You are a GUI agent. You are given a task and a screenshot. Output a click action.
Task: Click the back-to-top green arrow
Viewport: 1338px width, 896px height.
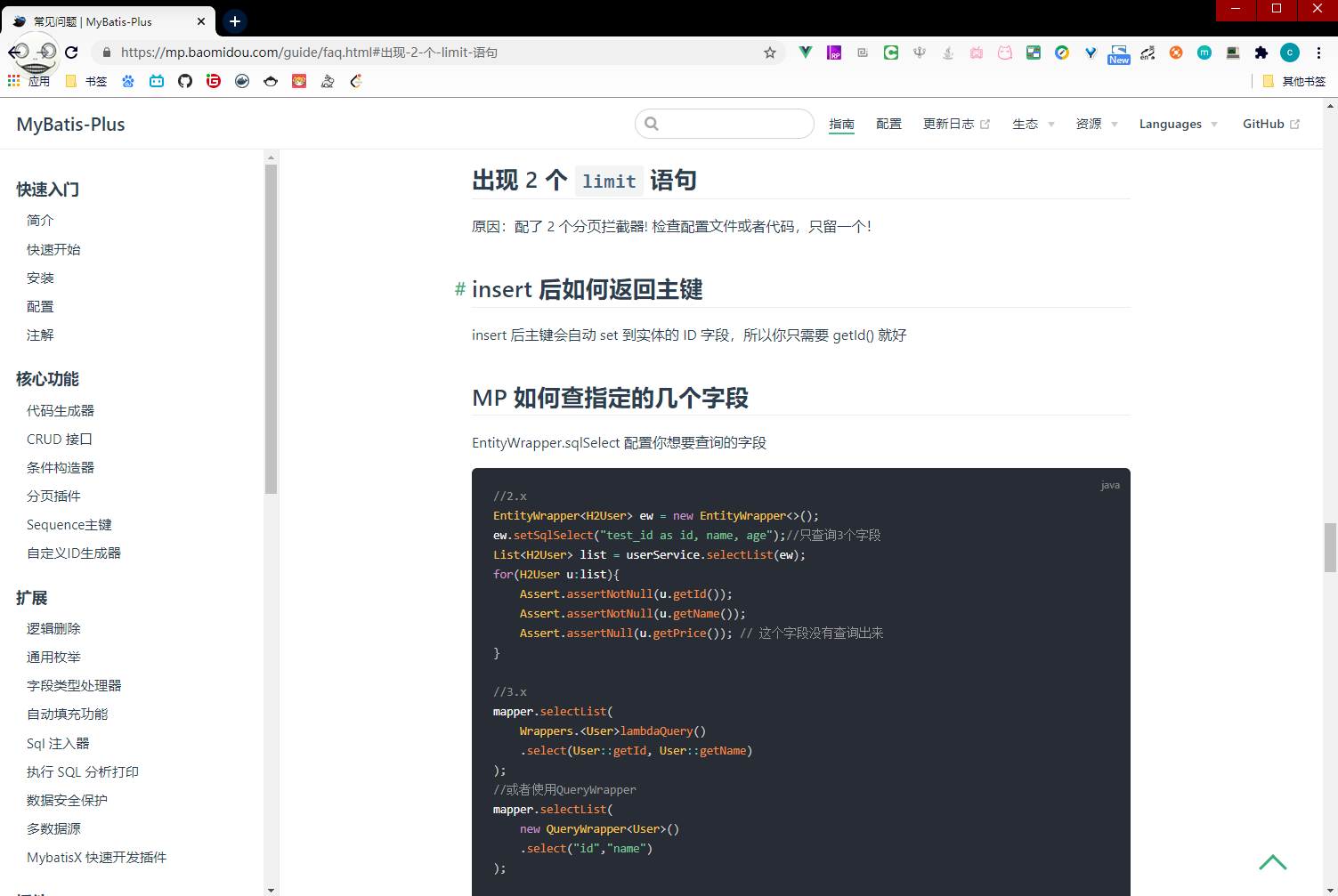tap(1273, 861)
